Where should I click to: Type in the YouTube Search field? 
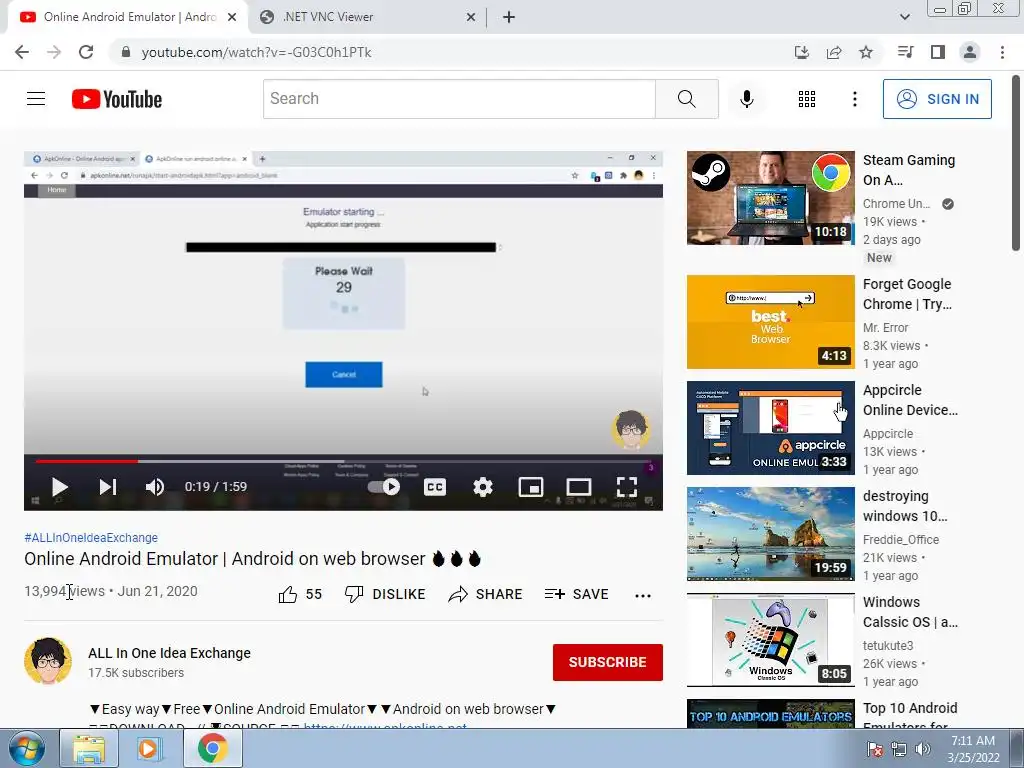pyautogui.click(x=459, y=99)
